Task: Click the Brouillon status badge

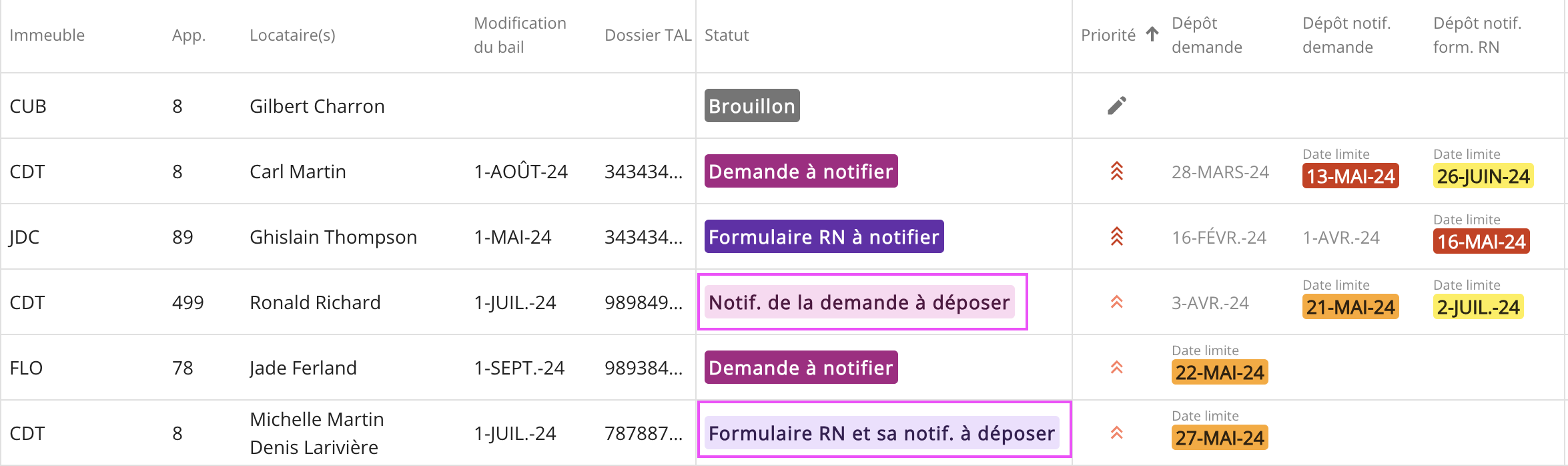Action: 751,106
